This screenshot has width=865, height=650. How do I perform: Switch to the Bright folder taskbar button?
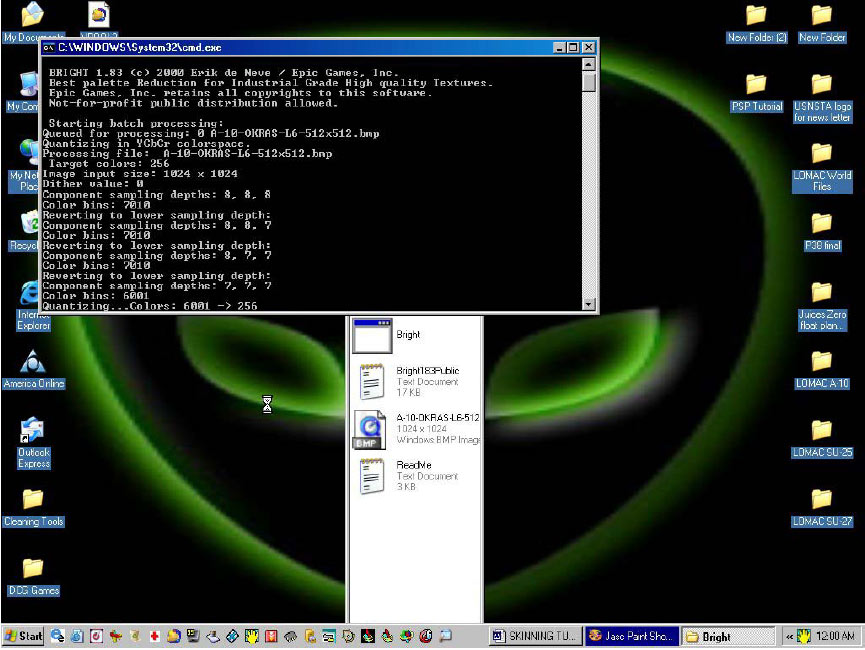click(728, 636)
